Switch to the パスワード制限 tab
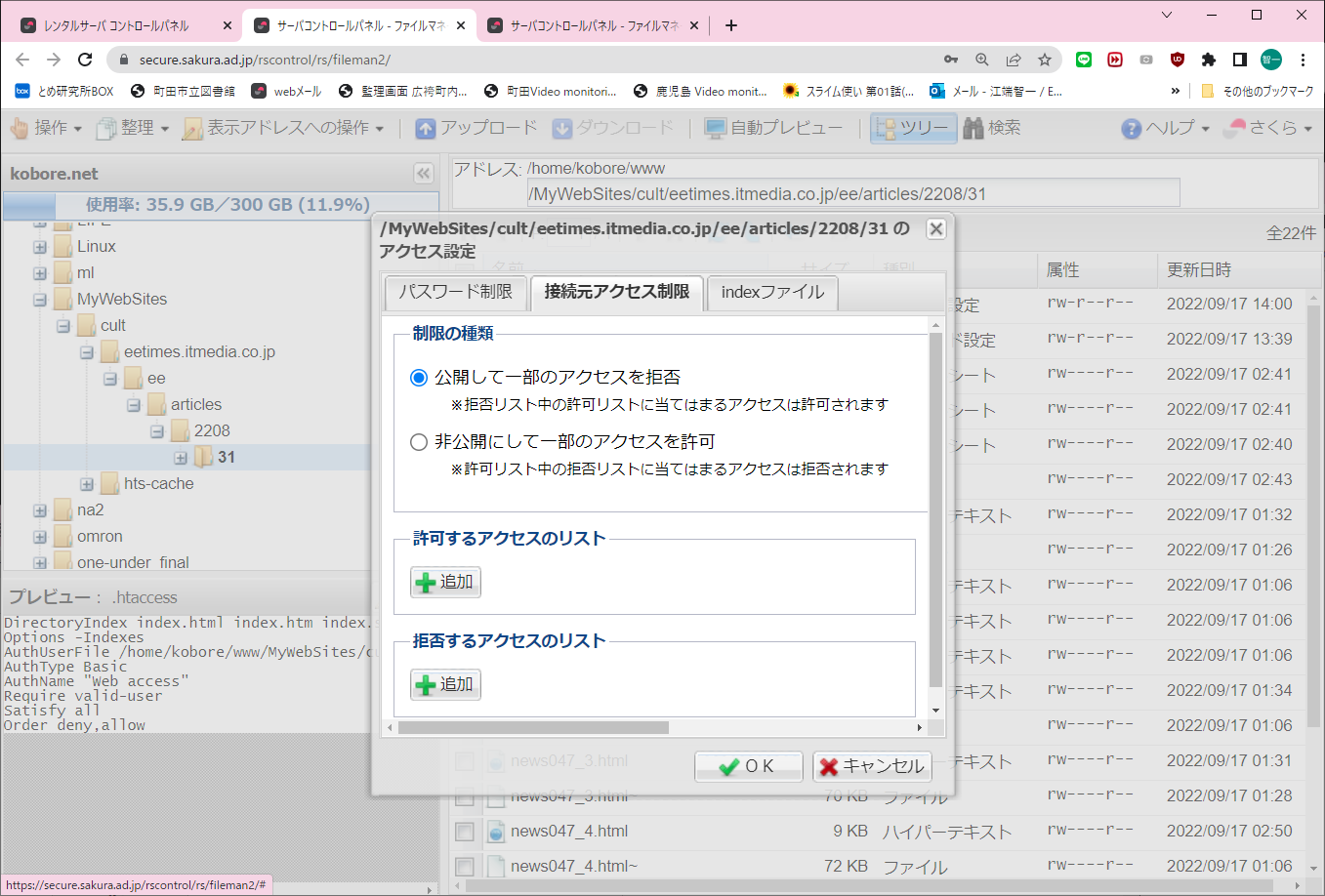The width and height of the screenshot is (1325, 896). 455,292
